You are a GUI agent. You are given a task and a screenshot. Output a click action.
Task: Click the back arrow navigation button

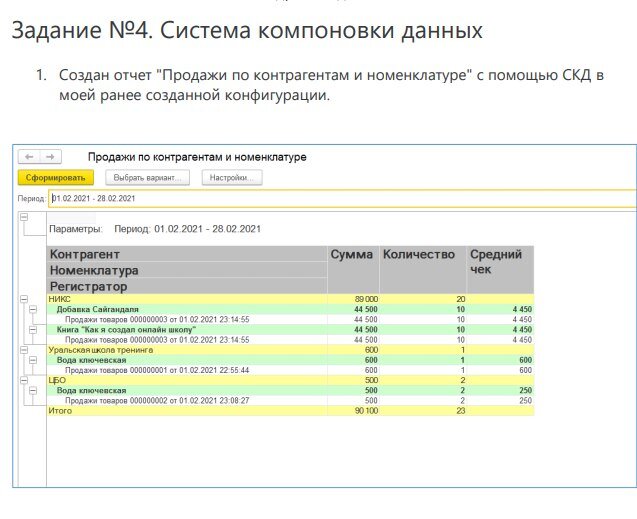[29, 157]
